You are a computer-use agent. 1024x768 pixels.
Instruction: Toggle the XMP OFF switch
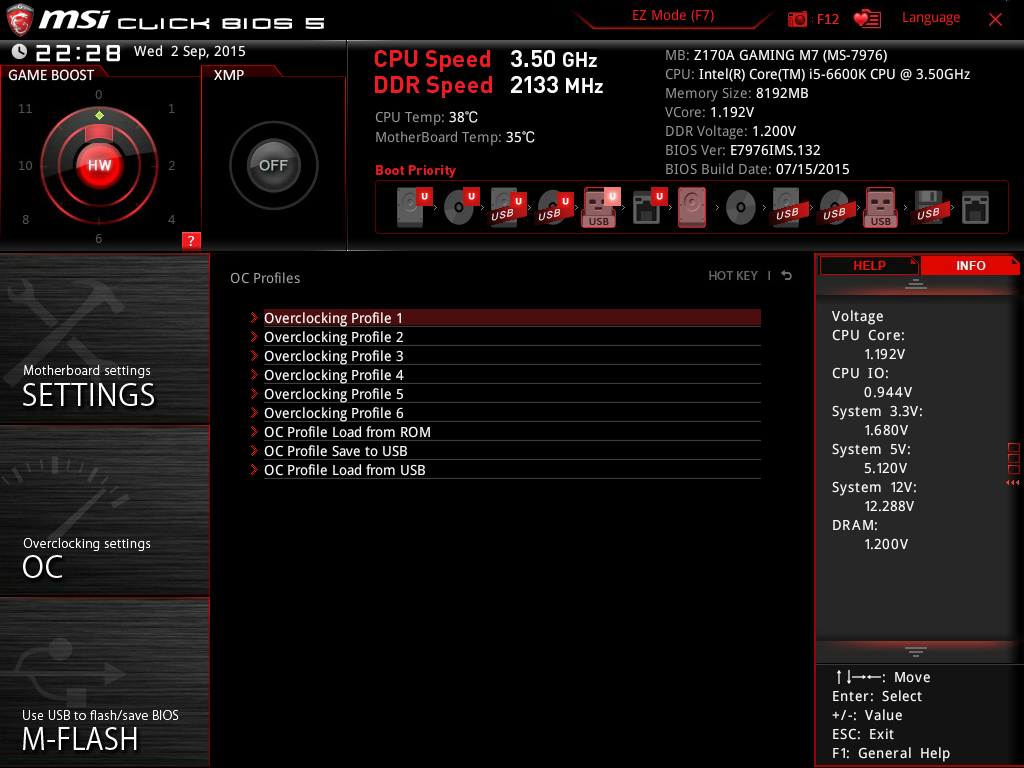(274, 165)
